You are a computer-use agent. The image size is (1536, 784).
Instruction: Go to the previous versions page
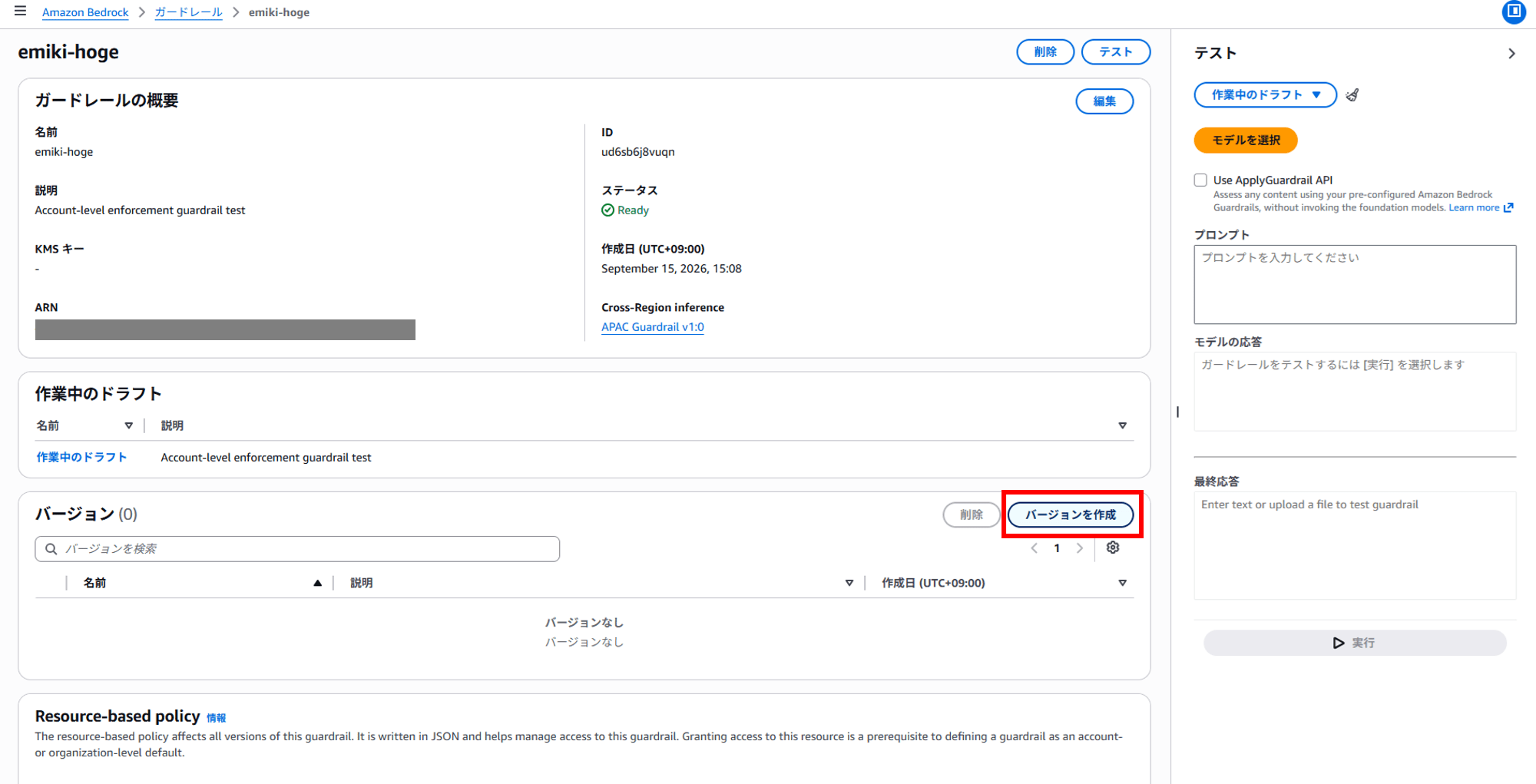tap(1034, 548)
